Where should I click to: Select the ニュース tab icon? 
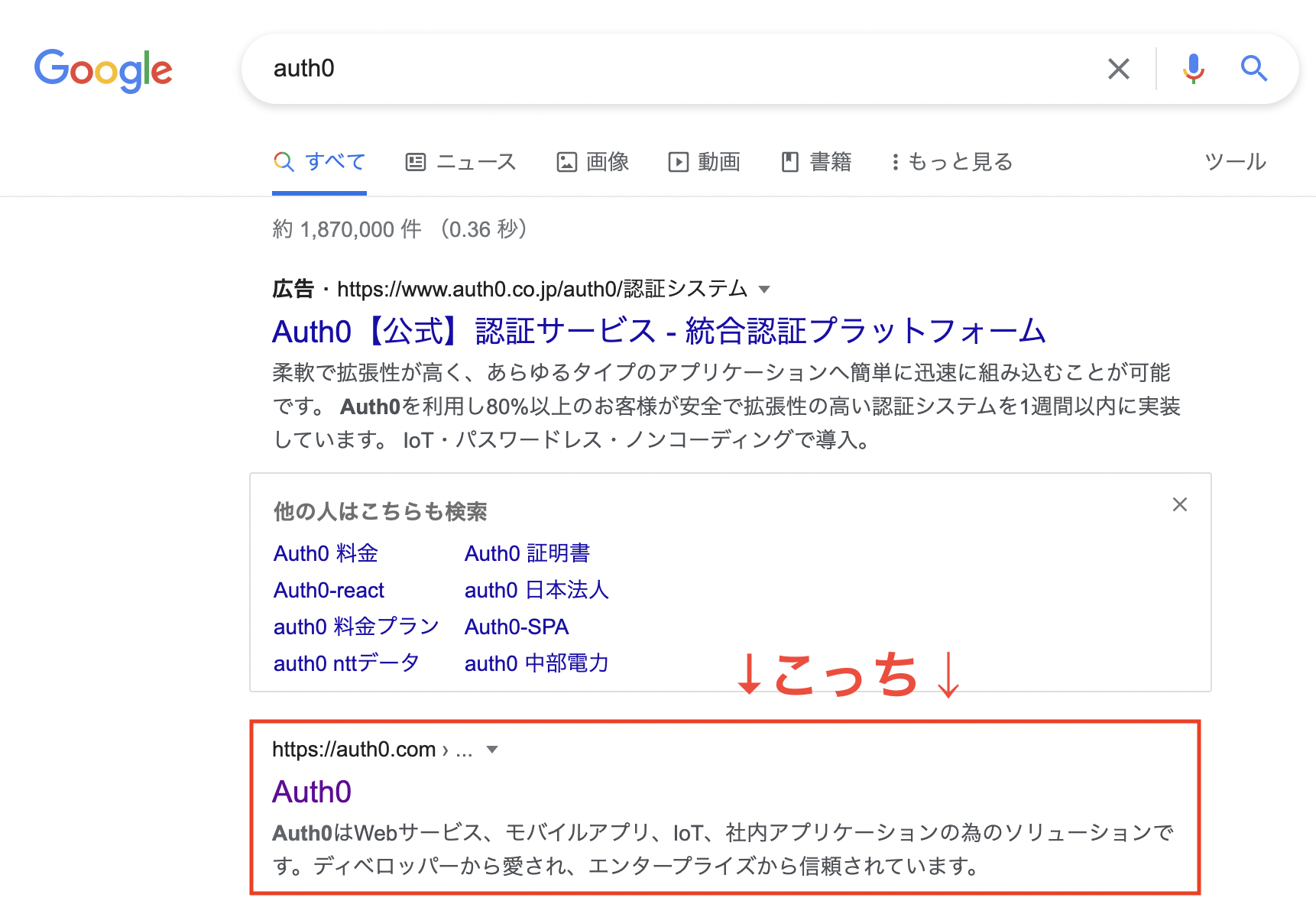415,161
